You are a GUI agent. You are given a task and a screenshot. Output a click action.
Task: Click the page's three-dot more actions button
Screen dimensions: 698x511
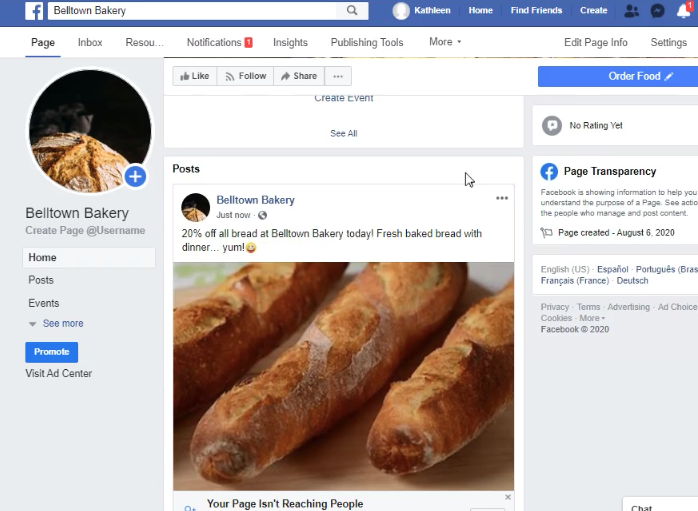tap(338, 76)
